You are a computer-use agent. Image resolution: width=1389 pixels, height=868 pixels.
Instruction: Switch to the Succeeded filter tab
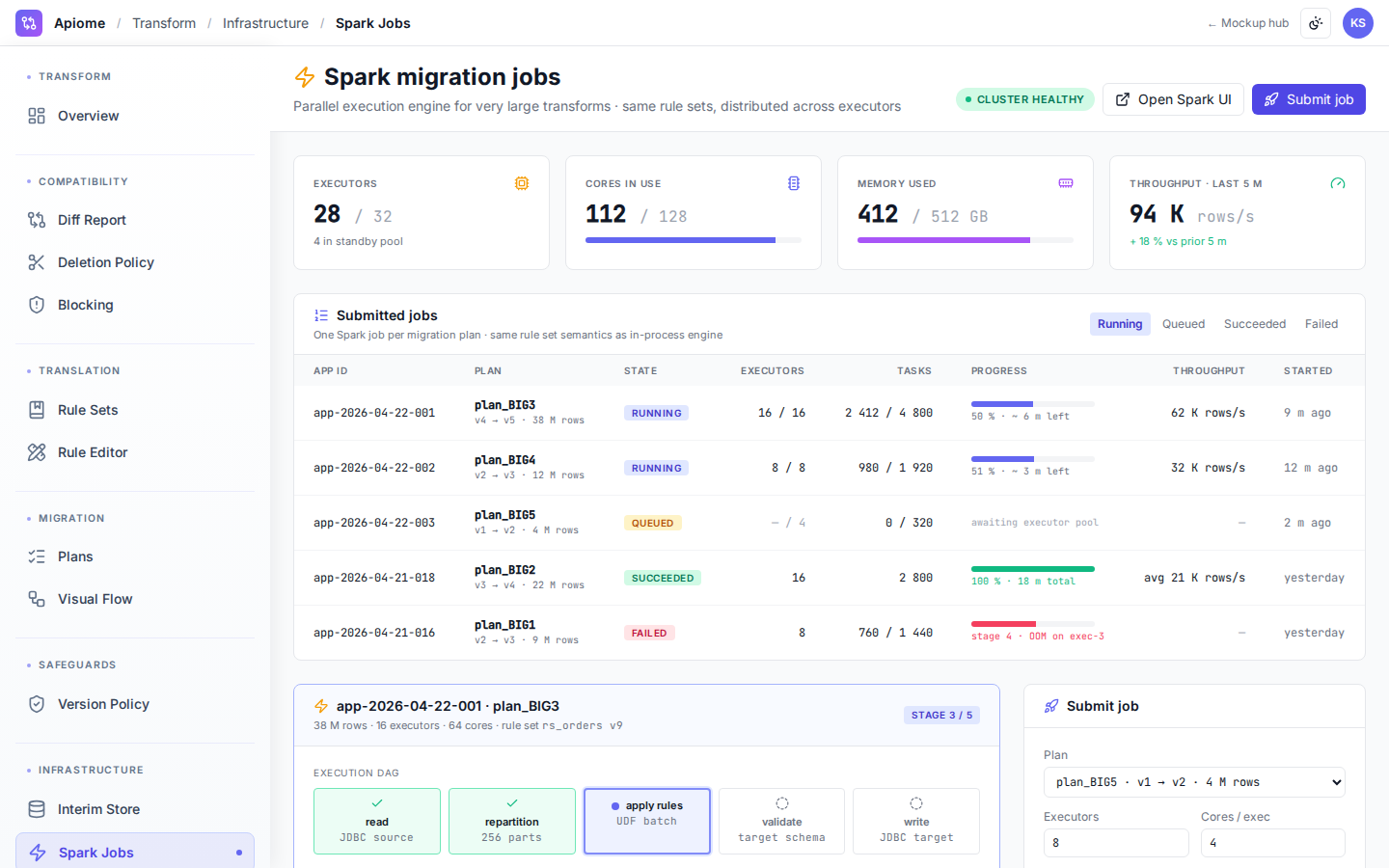1255,324
